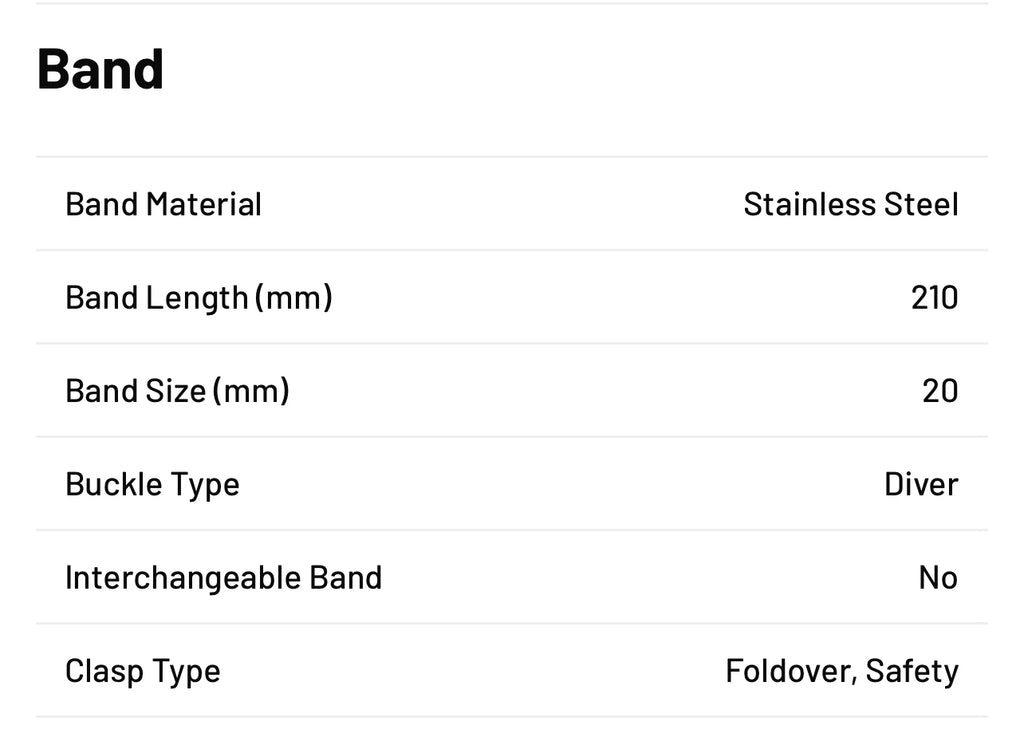The height and width of the screenshot is (749, 1024).
Task: Select the "Diver" buckle type value
Action: 921,484
